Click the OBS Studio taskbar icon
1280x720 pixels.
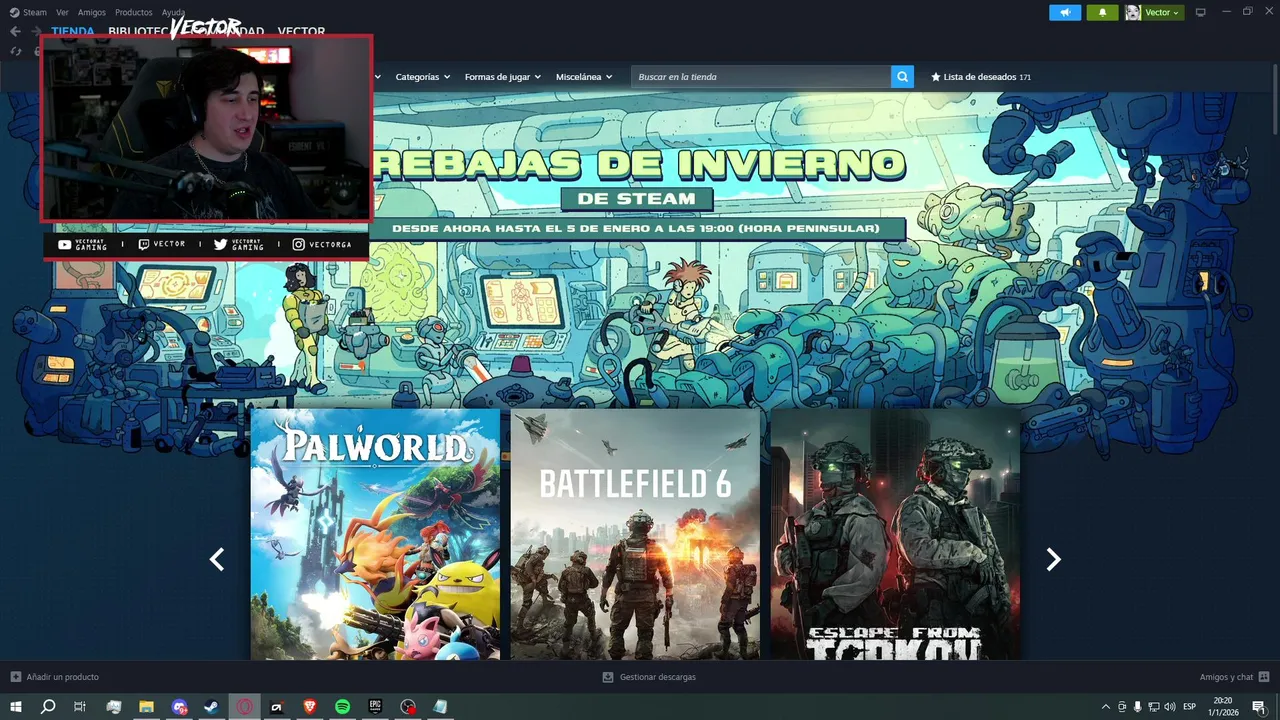click(x=408, y=706)
